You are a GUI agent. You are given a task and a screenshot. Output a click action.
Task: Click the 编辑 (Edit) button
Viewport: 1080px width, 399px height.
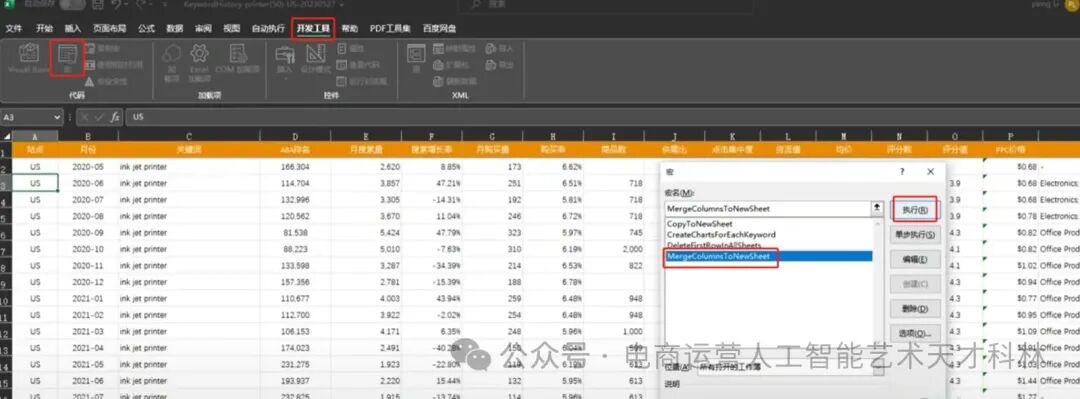tap(915, 259)
